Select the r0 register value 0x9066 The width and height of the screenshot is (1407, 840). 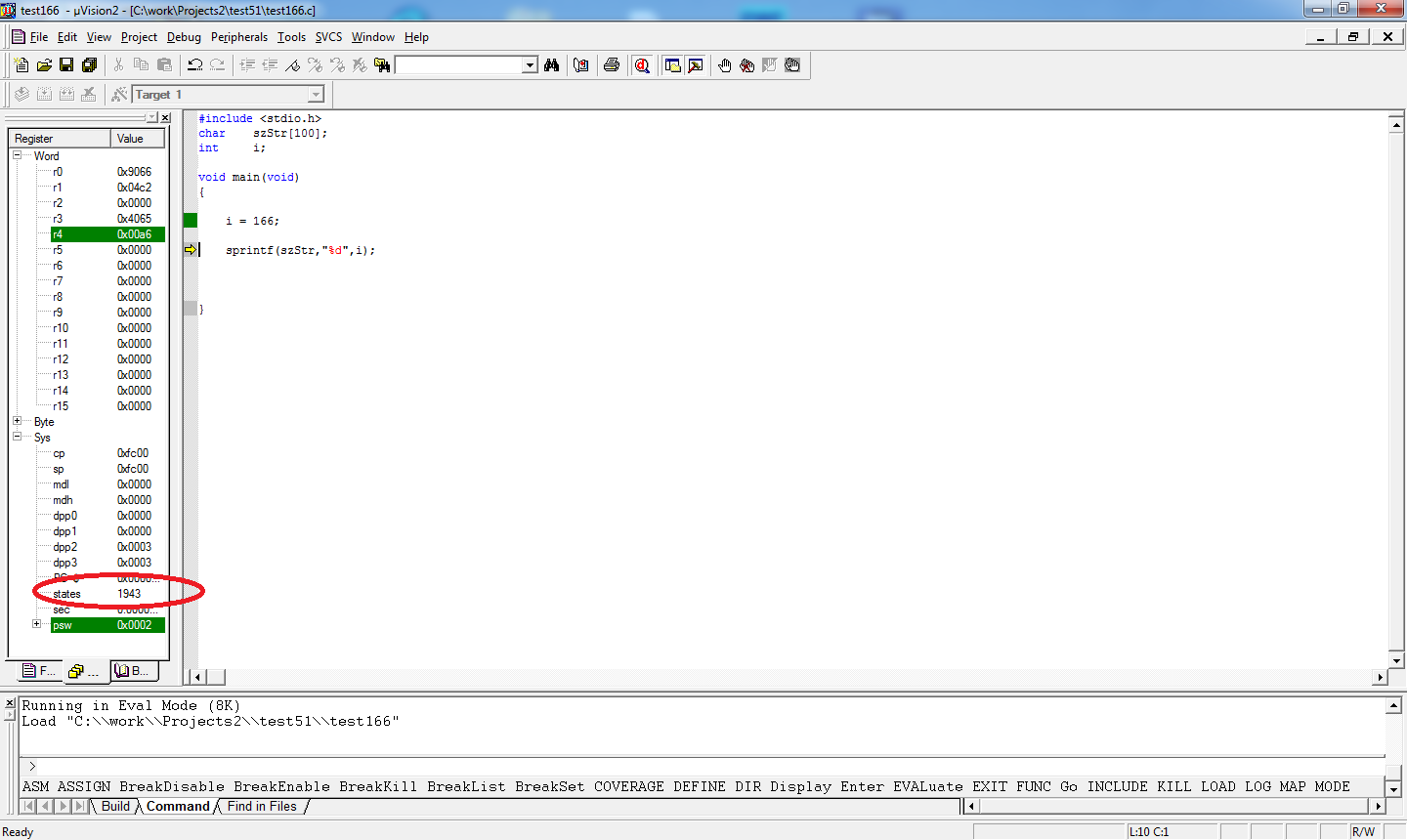point(135,172)
